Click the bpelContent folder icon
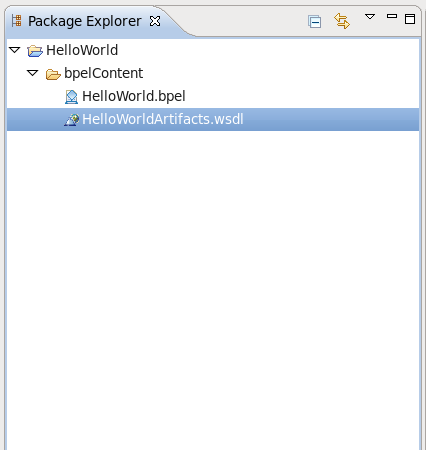 click(53, 74)
